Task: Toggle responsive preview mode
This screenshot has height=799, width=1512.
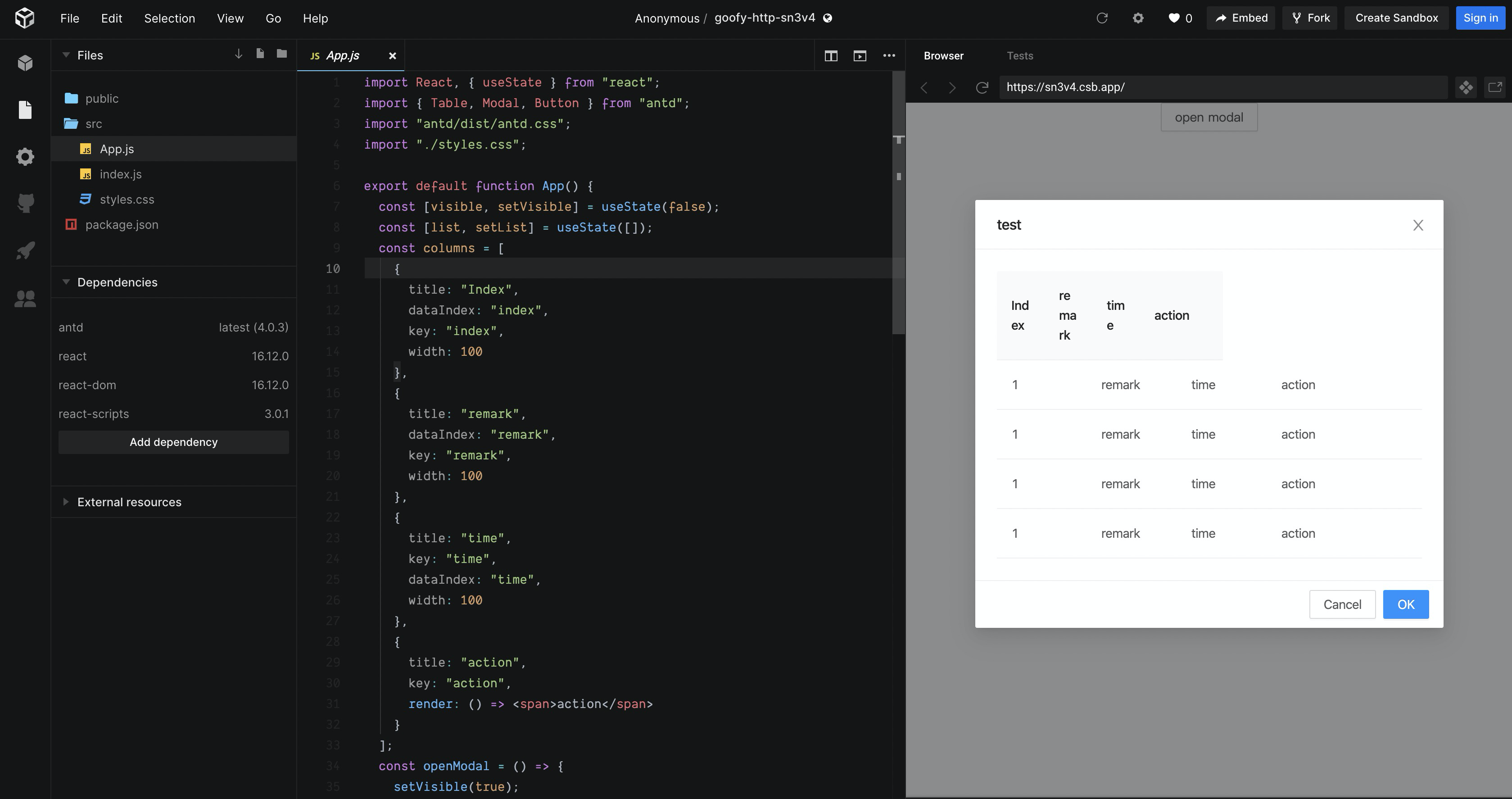Action: 1466,87
